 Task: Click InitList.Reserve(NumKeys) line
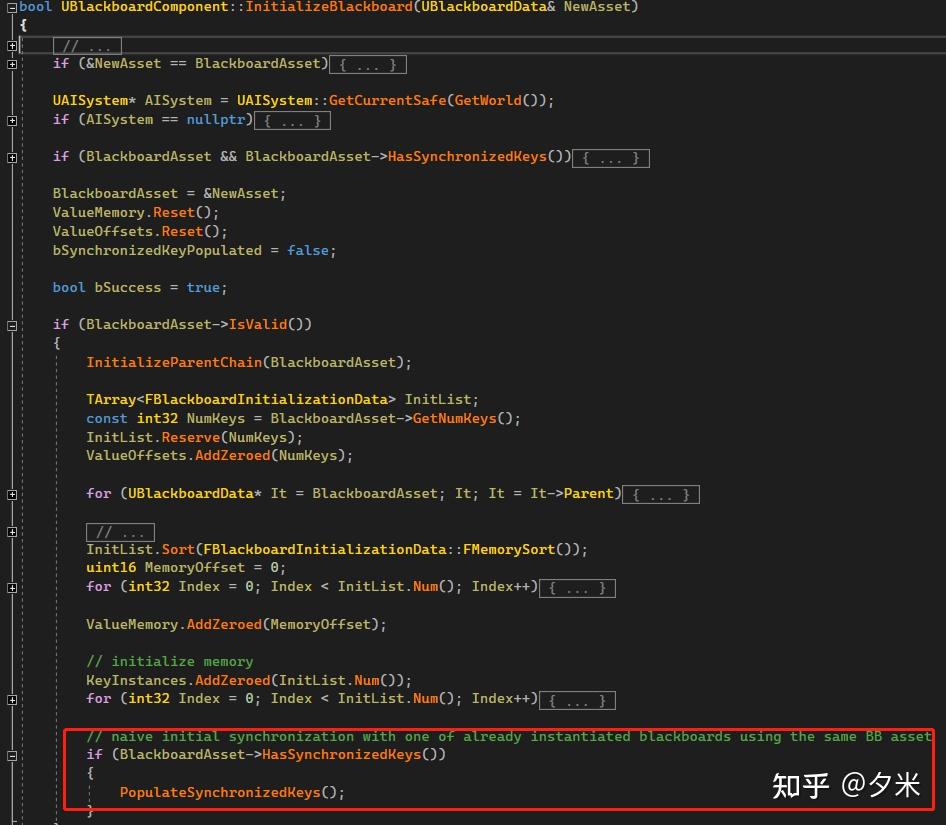194,437
